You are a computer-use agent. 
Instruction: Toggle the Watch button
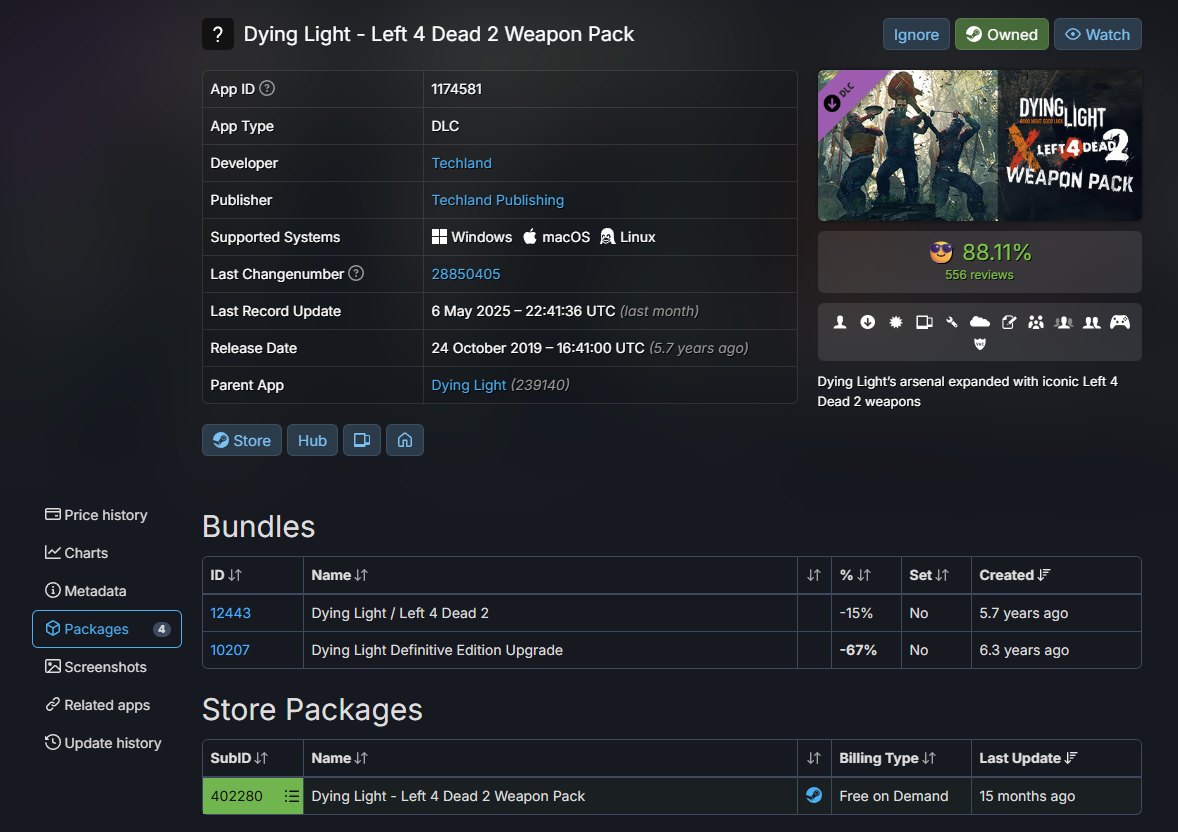[x=1098, y=35]
